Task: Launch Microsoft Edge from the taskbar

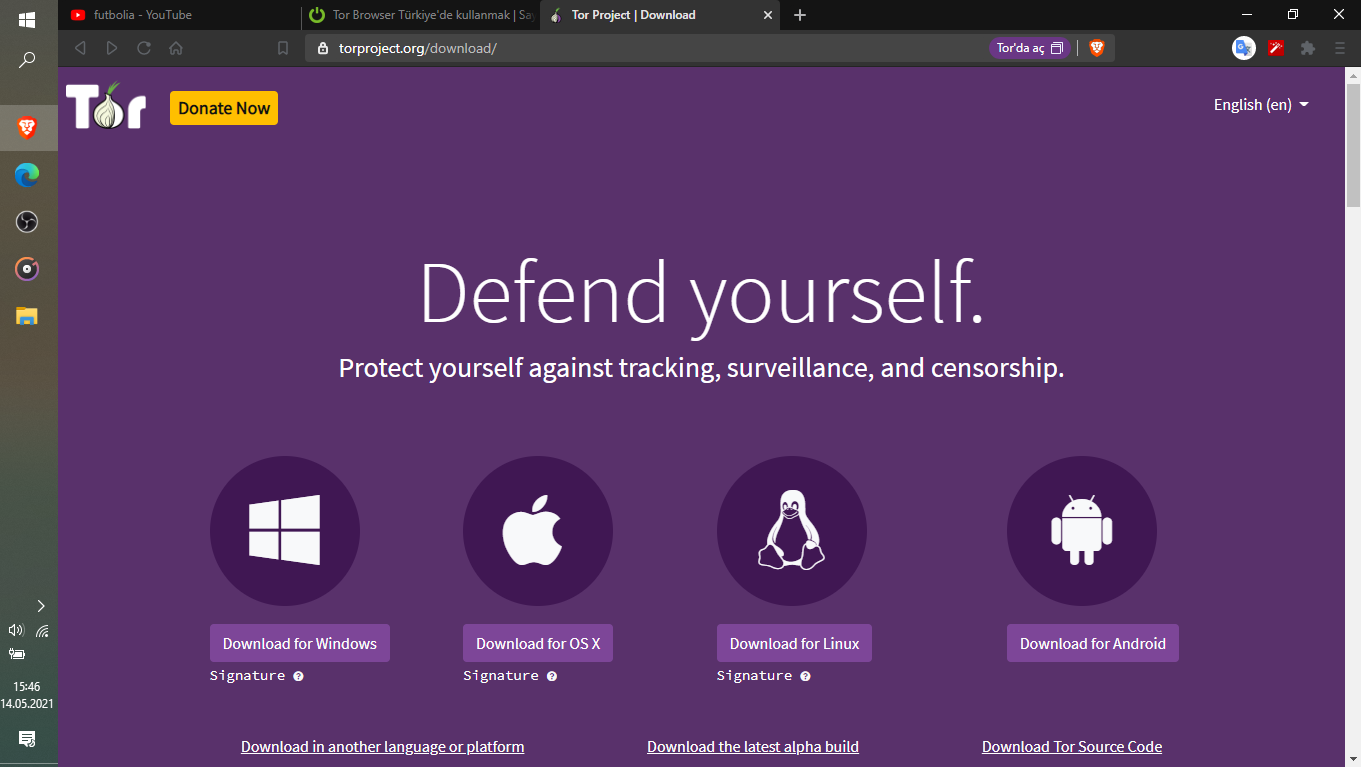Action: (27, 175)
